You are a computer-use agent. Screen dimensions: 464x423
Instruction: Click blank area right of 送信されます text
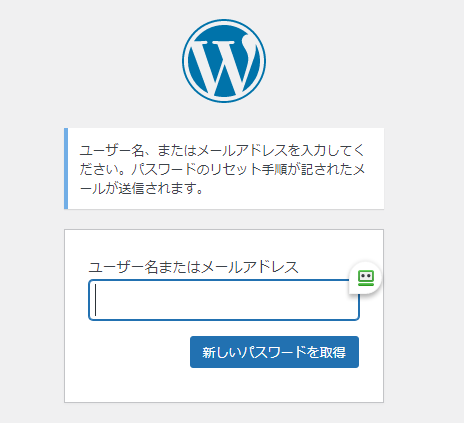pyautogui.click(x=290, y=189)
